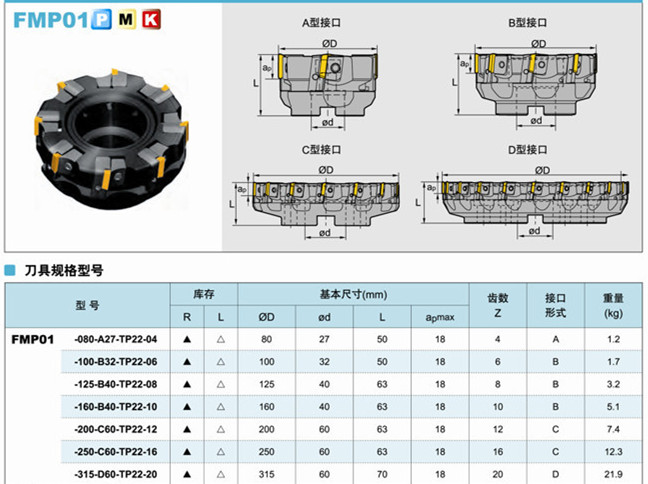
Task: Select the -200-C60-TP22-12 model row
Action: pos(116,428)
